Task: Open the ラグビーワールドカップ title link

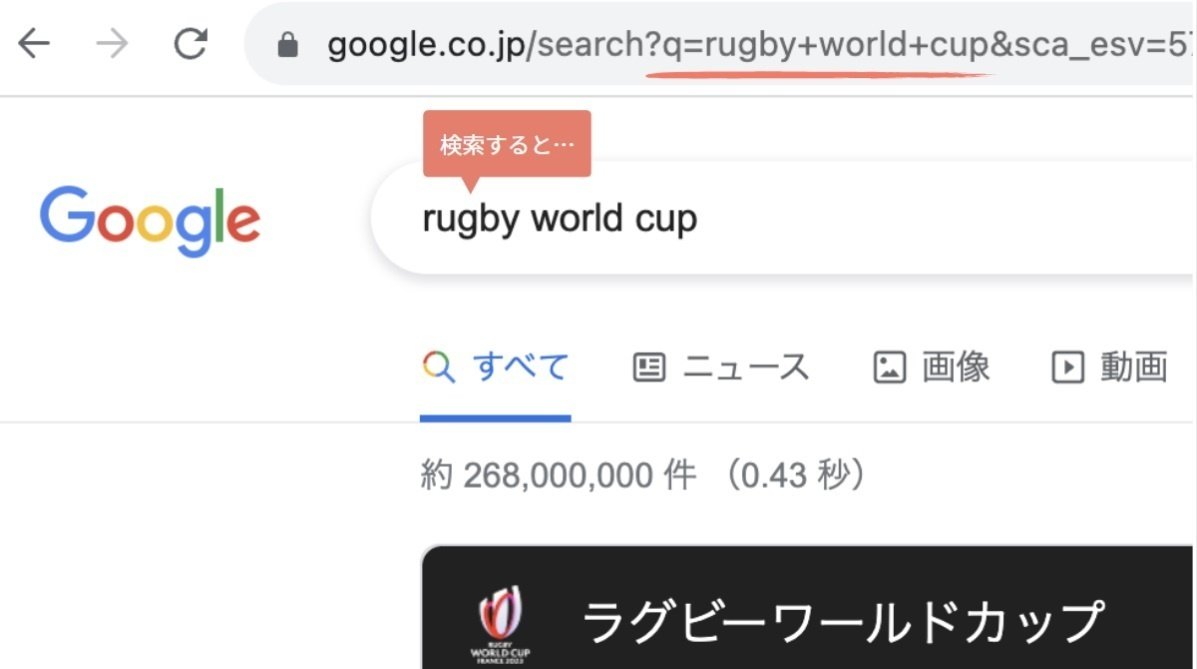Action: (x=844, y=622)
